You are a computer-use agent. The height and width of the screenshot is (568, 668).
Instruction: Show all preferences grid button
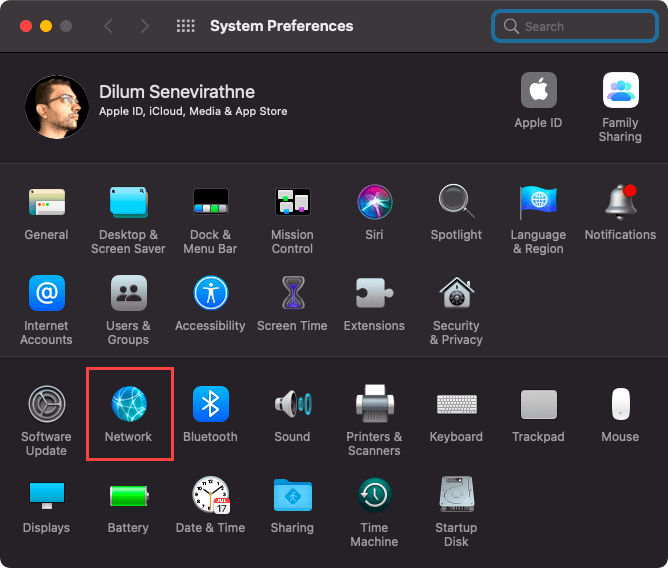point(186,26)
